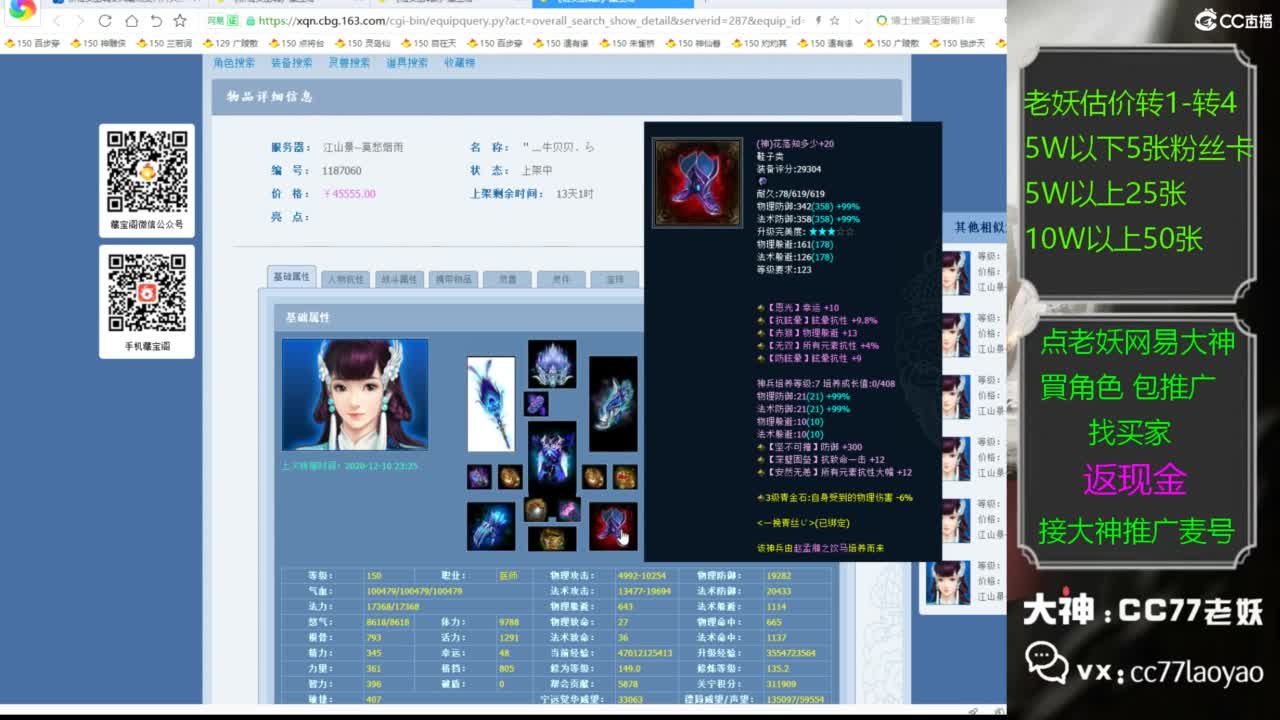The width and height of the screenshot is (1280, 720).
Task: Select the small purple item below the helmet
Action: pos(536,404)
